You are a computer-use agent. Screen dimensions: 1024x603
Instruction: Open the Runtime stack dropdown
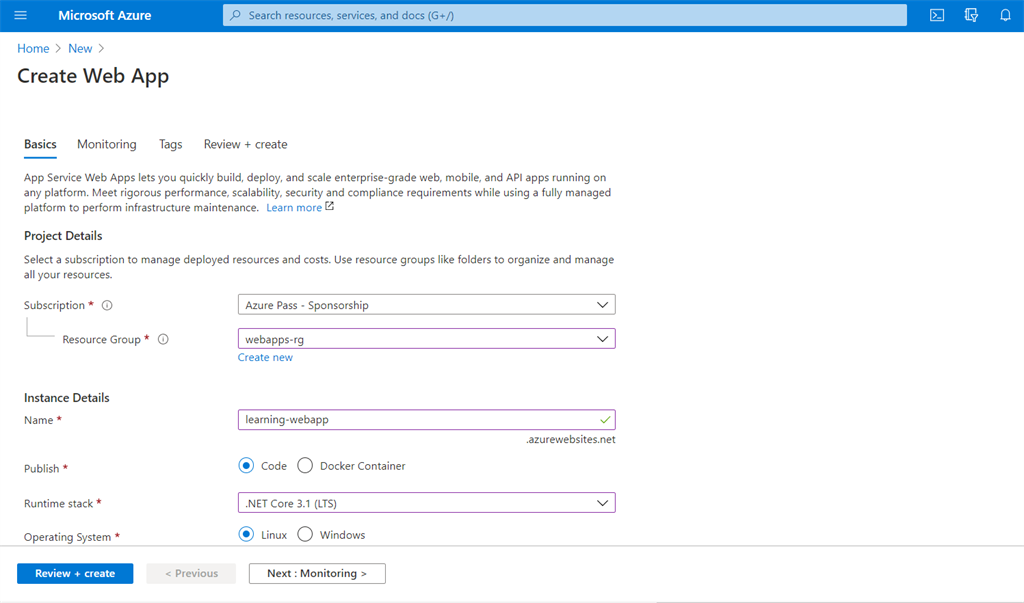click(602, 503)
